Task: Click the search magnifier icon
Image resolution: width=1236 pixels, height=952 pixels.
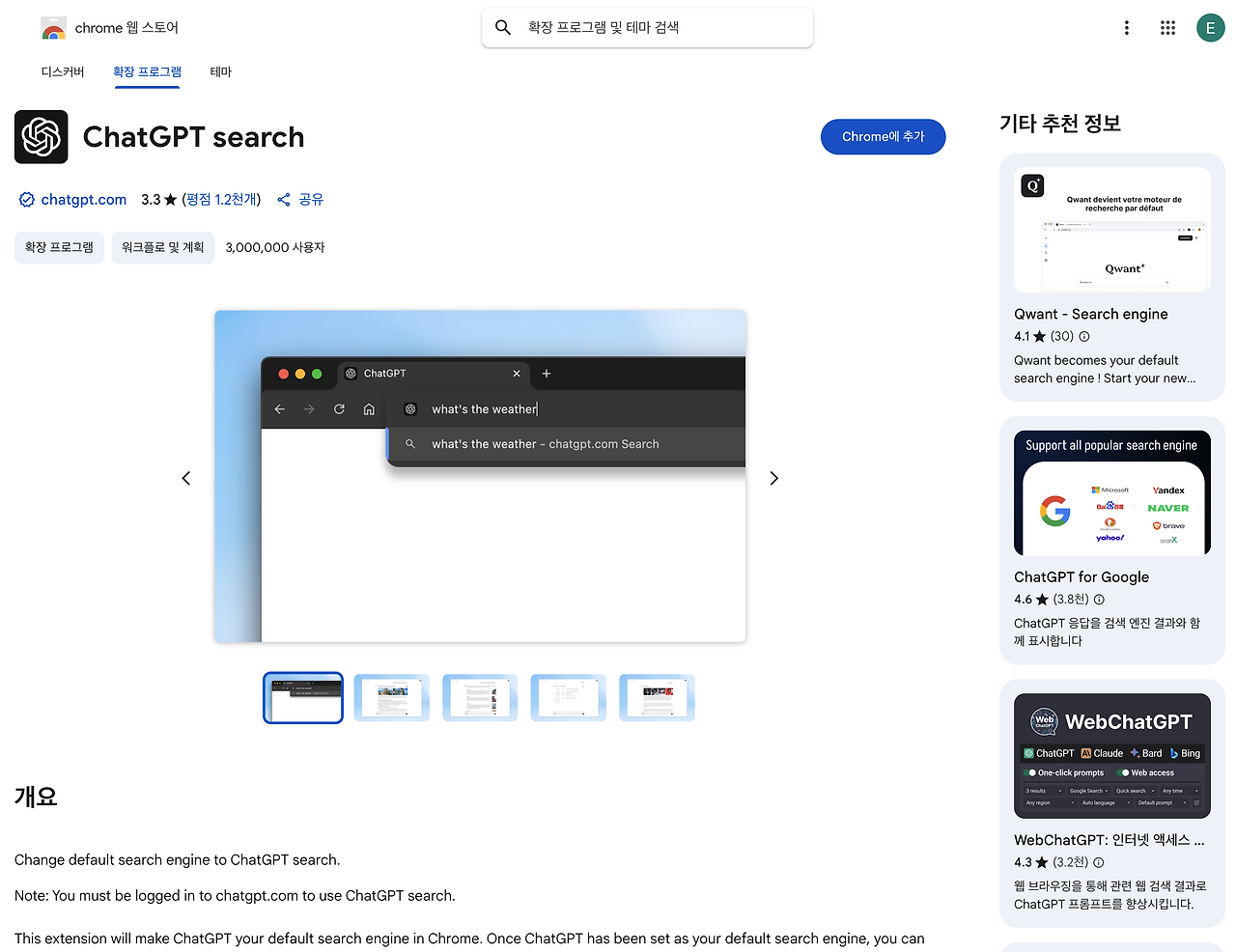Action: coord(503,28)
